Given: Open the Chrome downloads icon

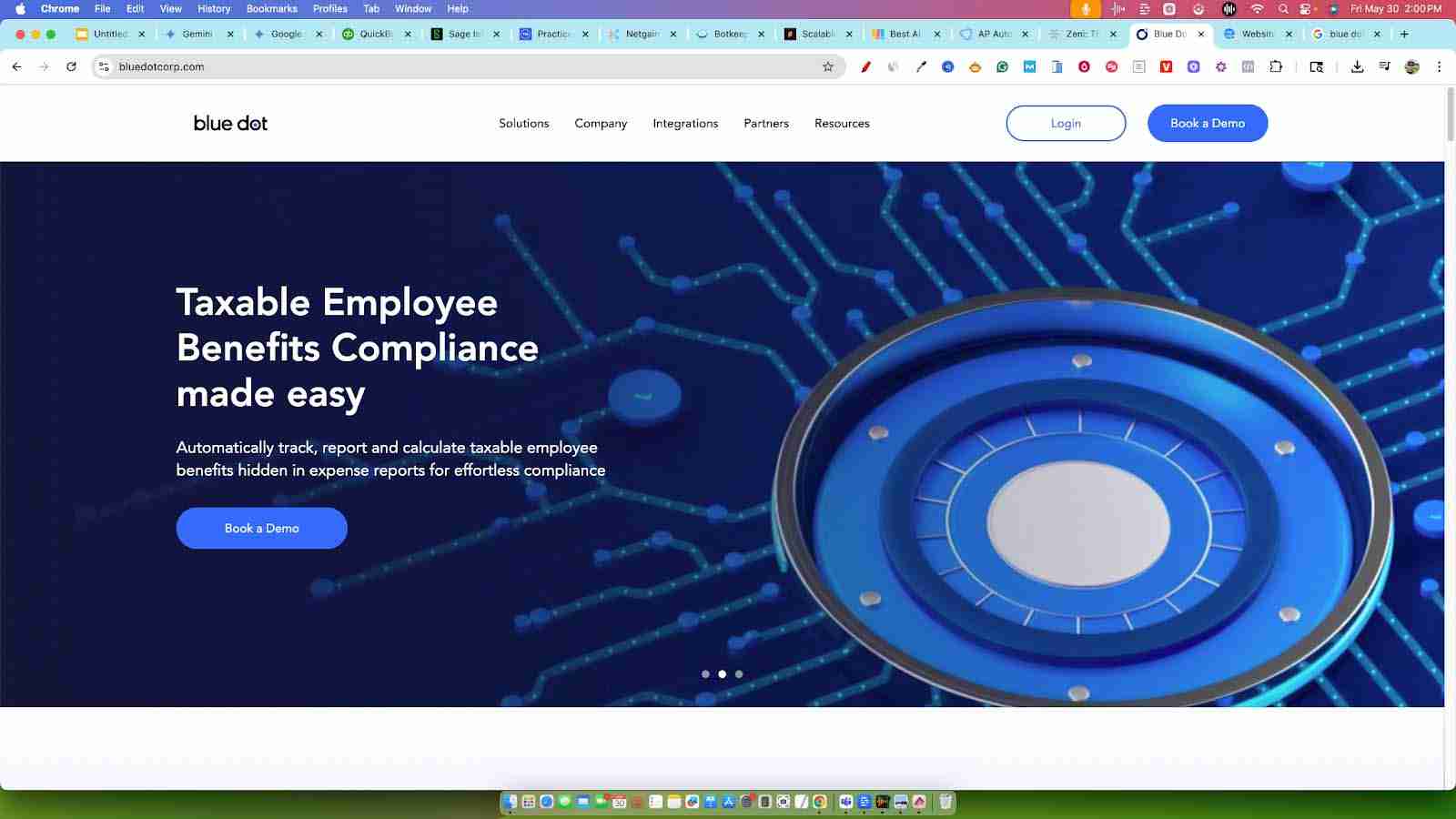Looking at the screenshot, I should pyautogui.click(x=1357, y=66).
